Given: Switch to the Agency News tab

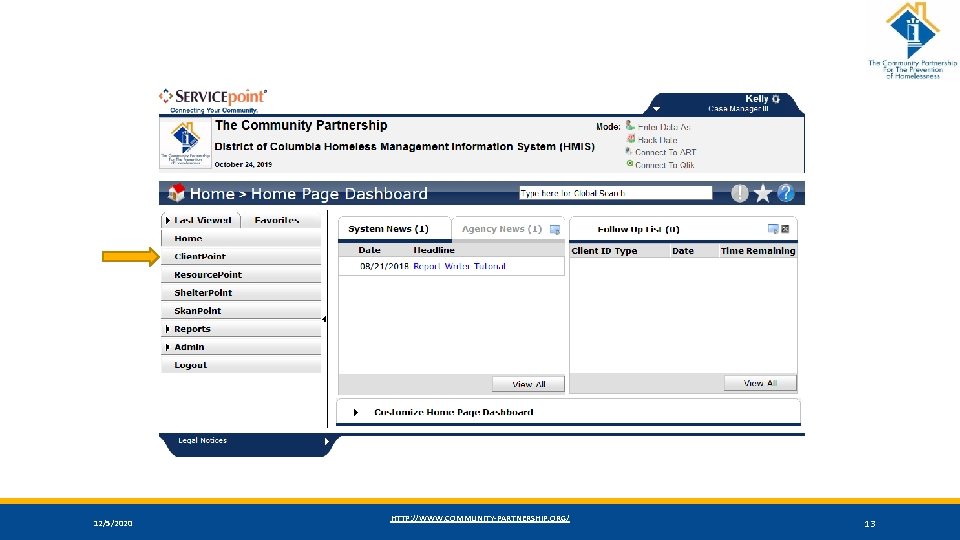Looking at the screenshot, I should point(501,229).
